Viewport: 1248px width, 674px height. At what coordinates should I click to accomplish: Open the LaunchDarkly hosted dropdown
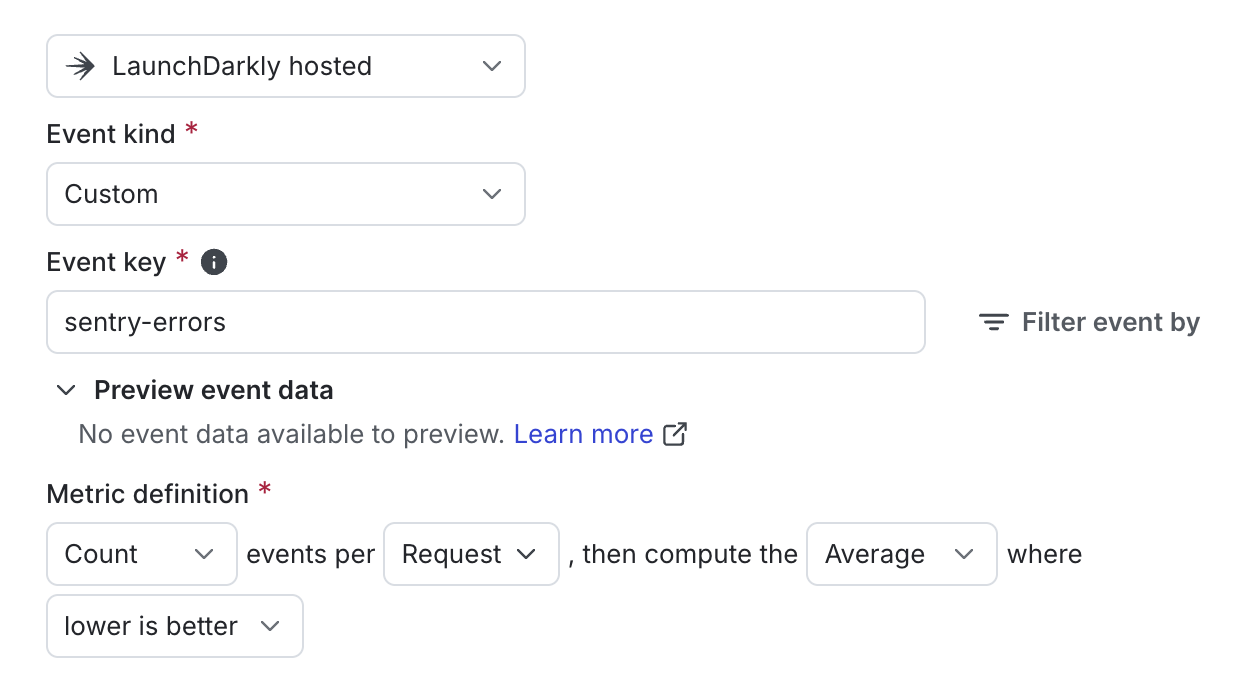tap(286, 66)
